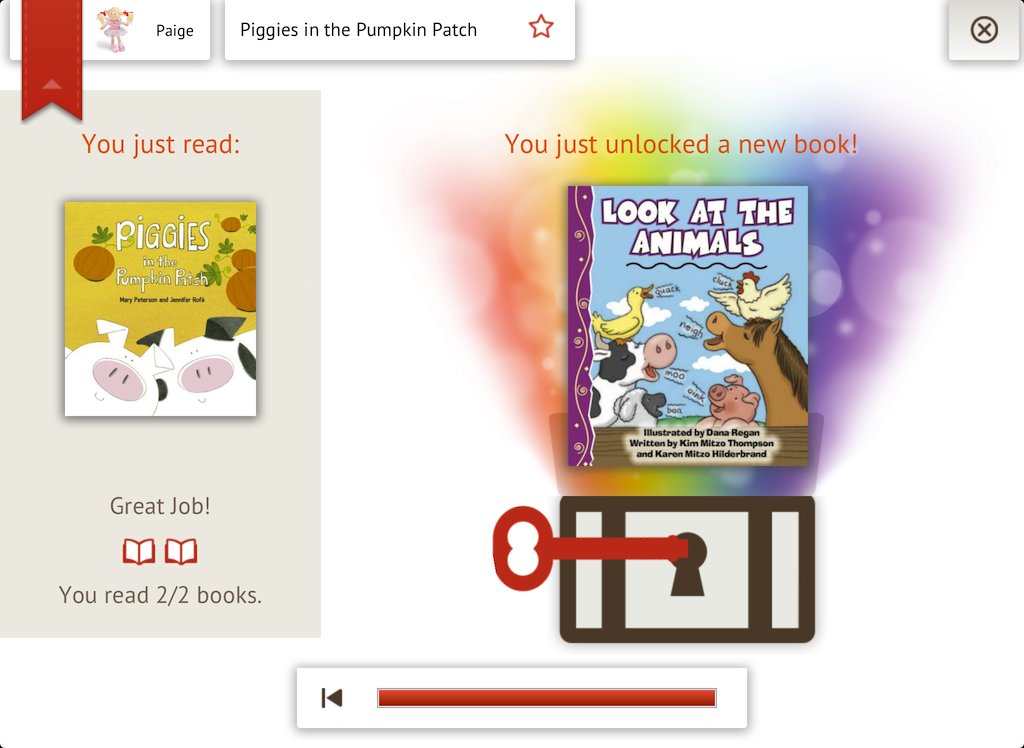Click the red key icon
Image resolution: width=1024 pixels, height=748 pixels.
588,548
